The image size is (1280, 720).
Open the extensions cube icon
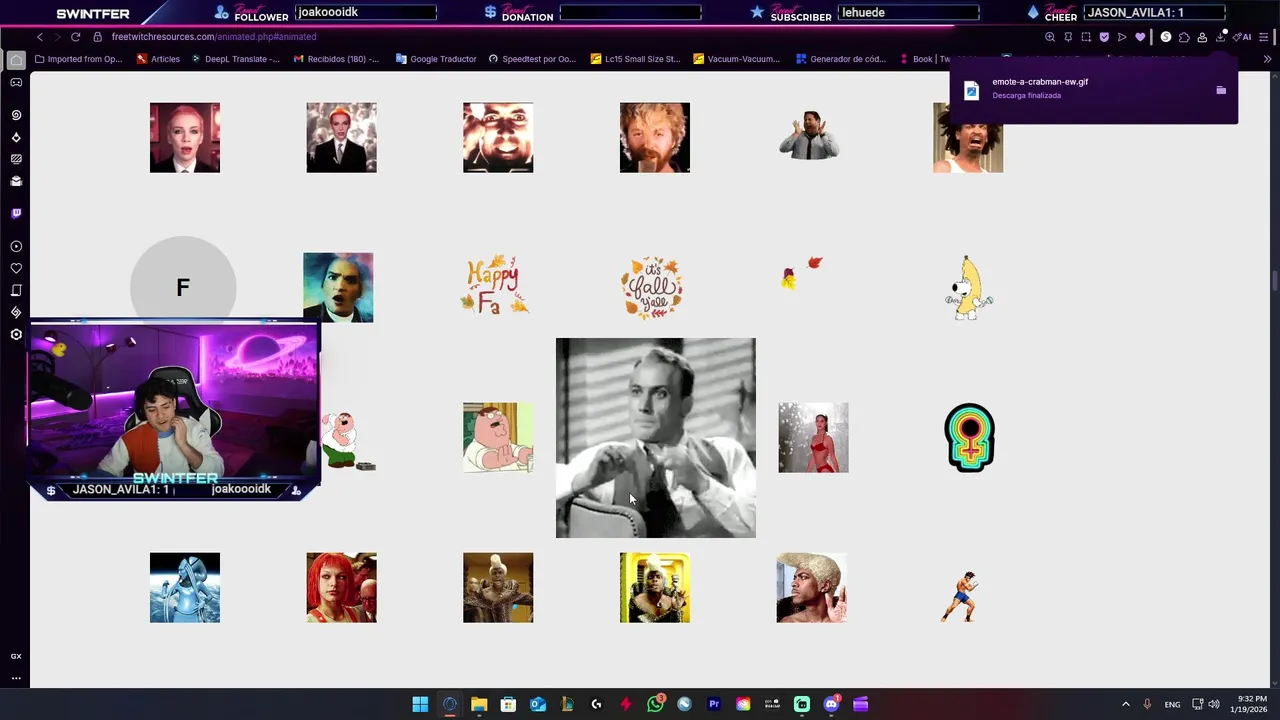[x=1184, y=37]
